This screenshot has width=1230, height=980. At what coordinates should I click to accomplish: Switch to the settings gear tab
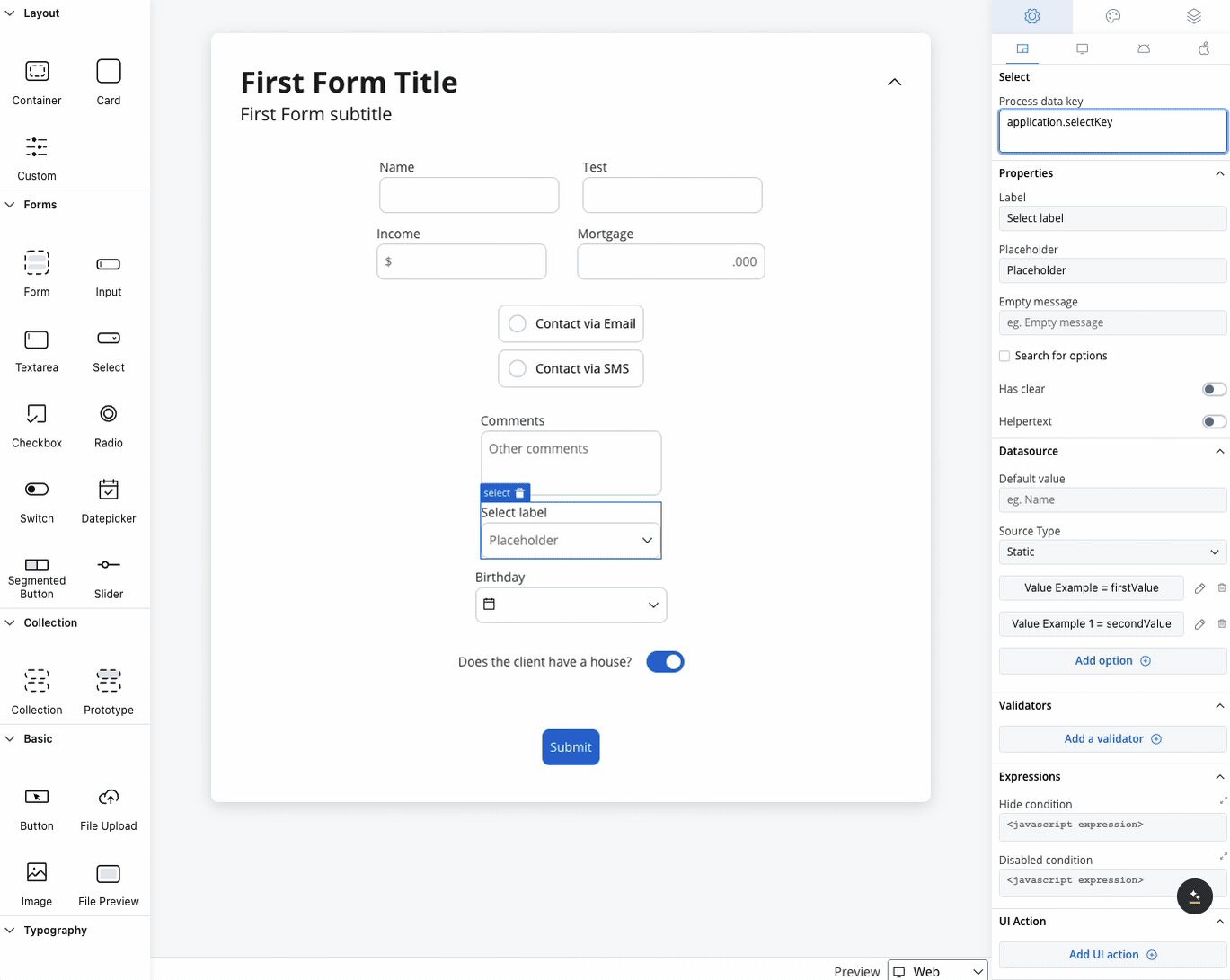1031,16
